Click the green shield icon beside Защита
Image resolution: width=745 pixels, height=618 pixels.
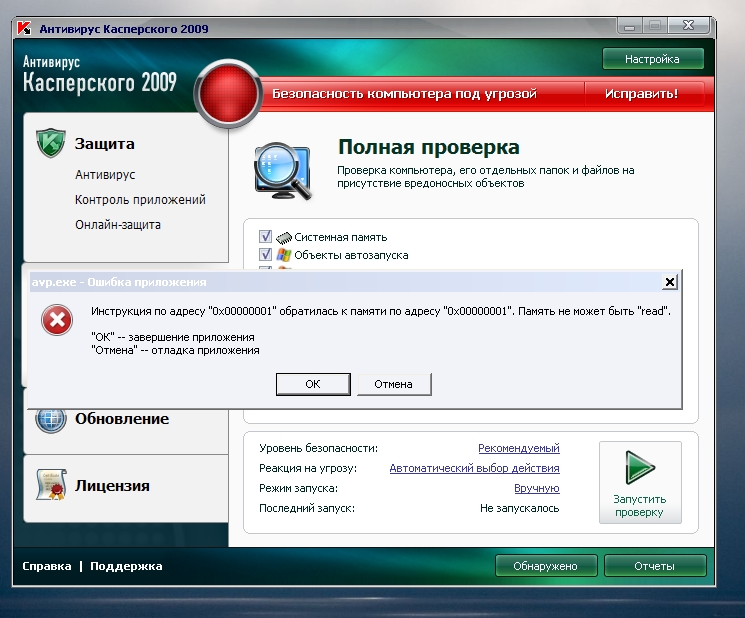pos(50,143)
